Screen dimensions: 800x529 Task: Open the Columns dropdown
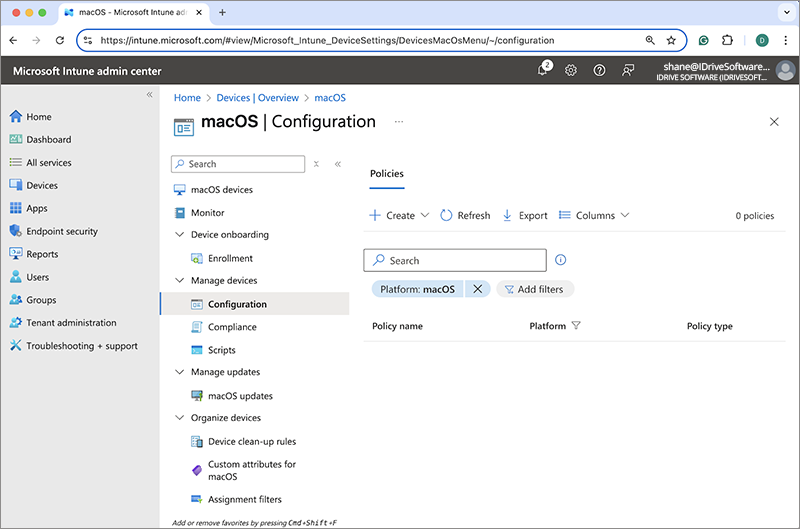pyautogui.click(x=594, y=215)
